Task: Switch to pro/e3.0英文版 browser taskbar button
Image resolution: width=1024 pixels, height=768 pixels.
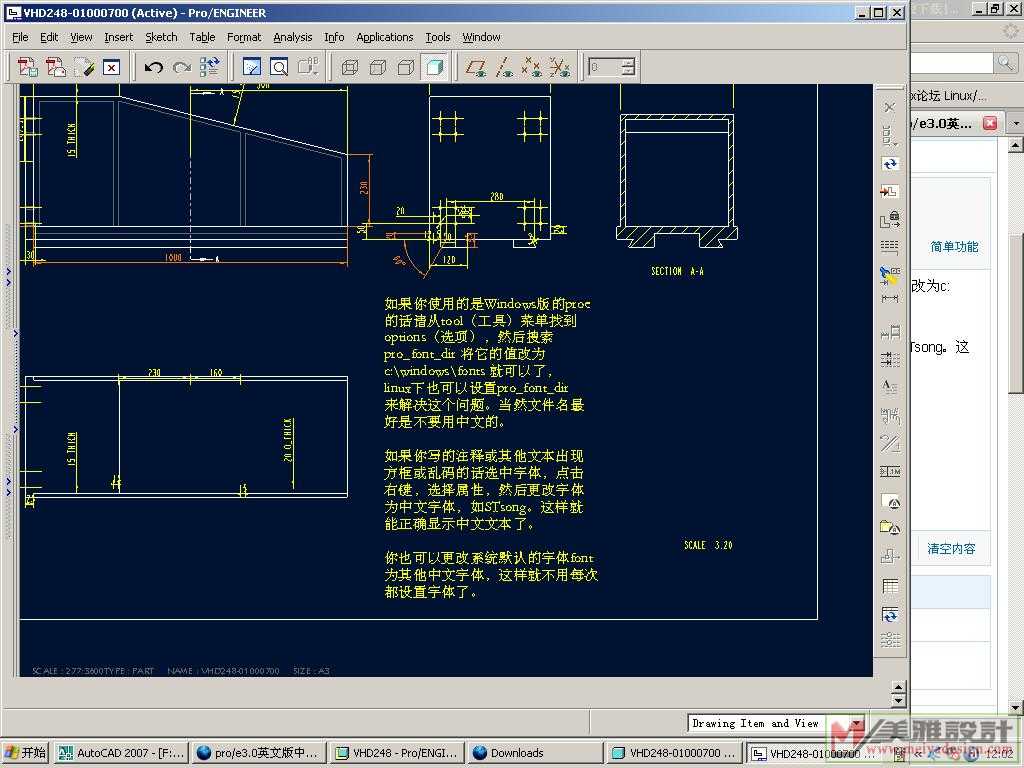Action: pos(258,753)
